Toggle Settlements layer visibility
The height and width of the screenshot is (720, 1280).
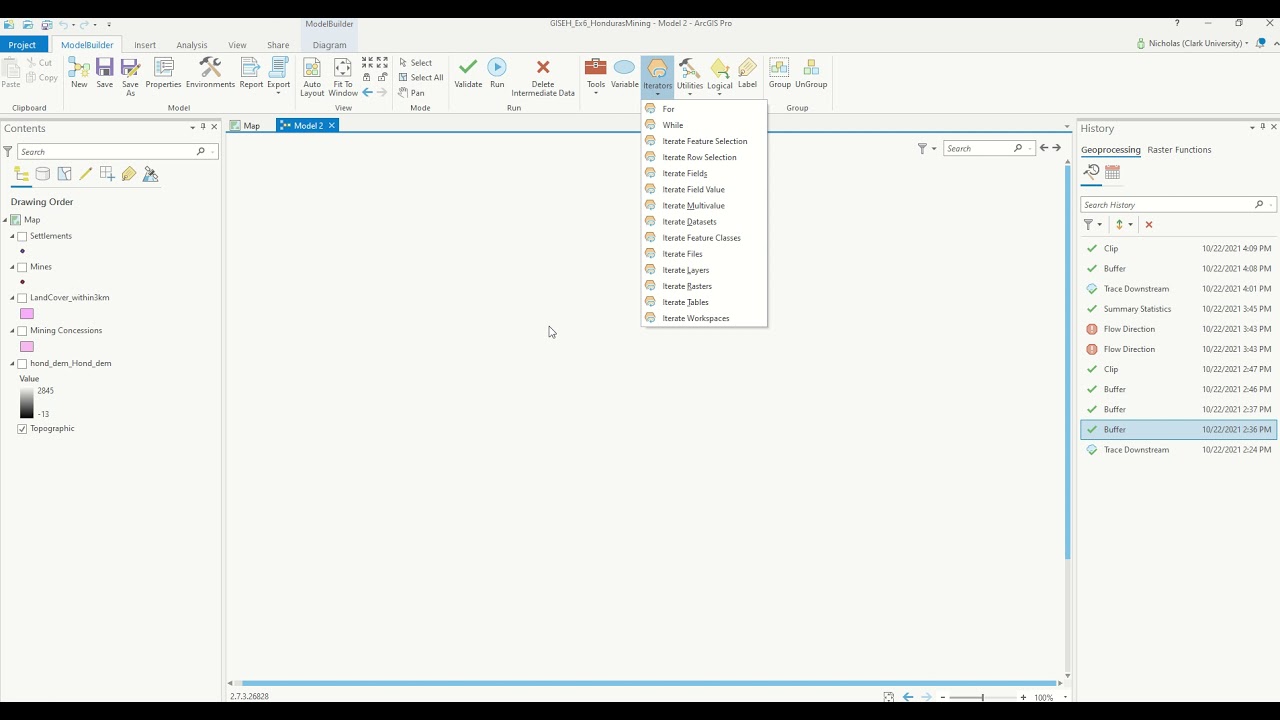(23, 236)
